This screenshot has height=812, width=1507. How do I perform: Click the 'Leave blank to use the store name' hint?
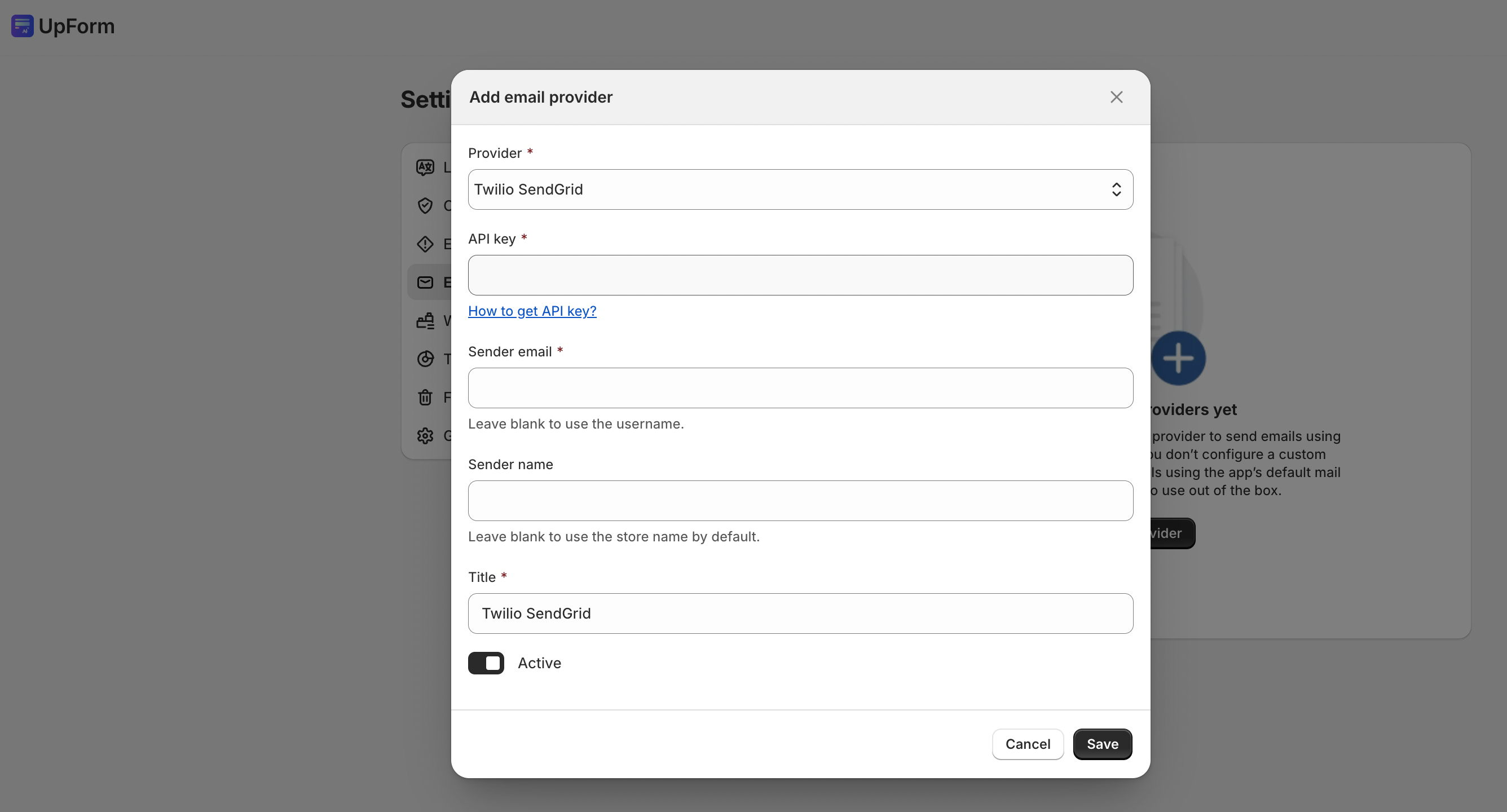(x=614, y=536)
